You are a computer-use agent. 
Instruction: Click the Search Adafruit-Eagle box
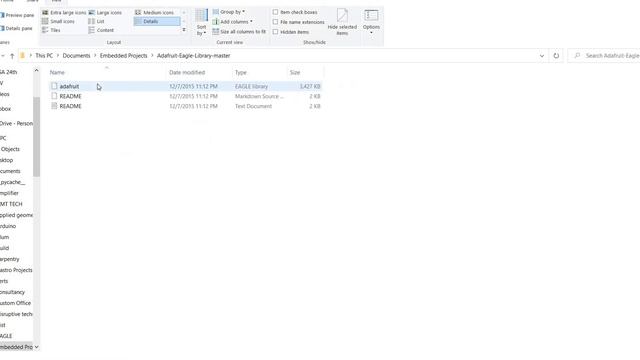(x=605, y=56)
